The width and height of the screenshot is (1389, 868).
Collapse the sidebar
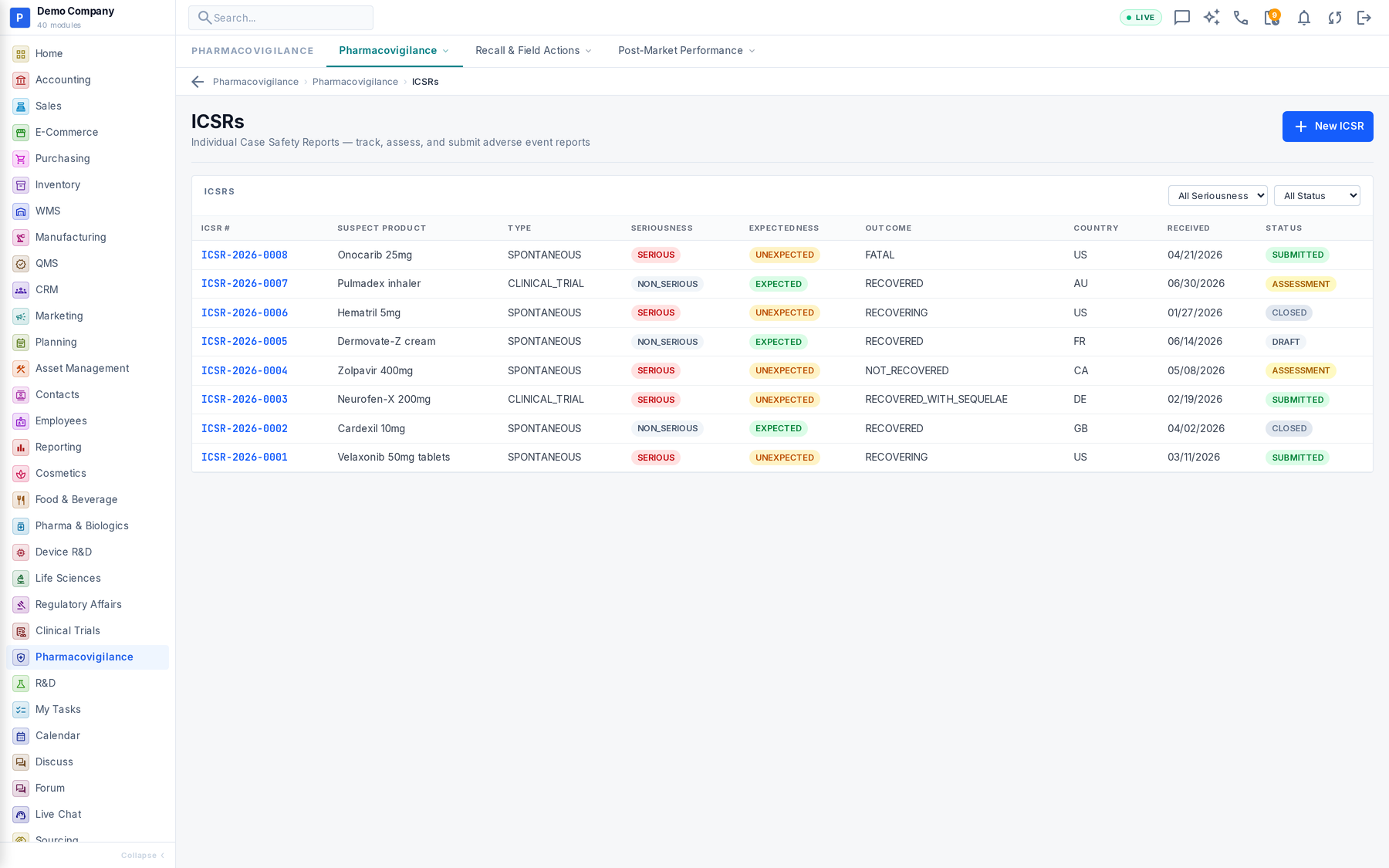click(143, 855)
